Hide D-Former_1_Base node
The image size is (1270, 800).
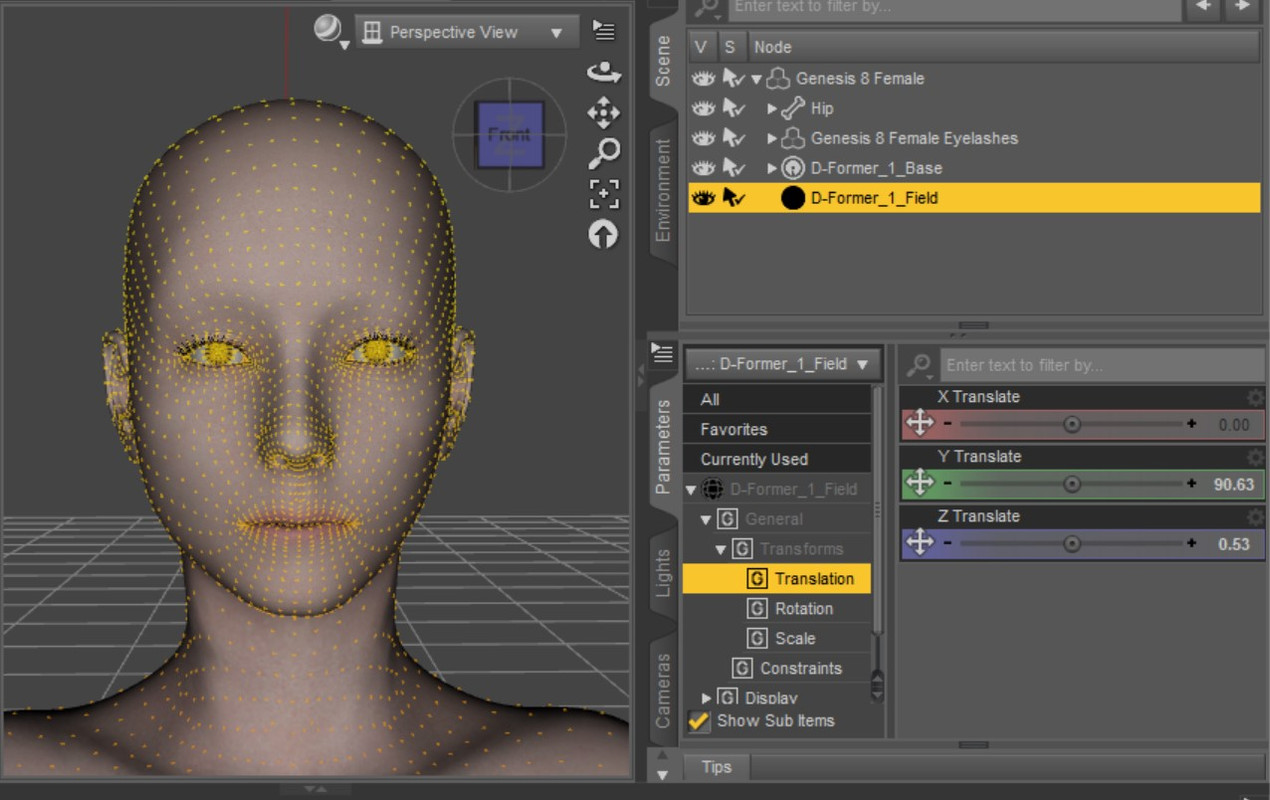[704, 168]
